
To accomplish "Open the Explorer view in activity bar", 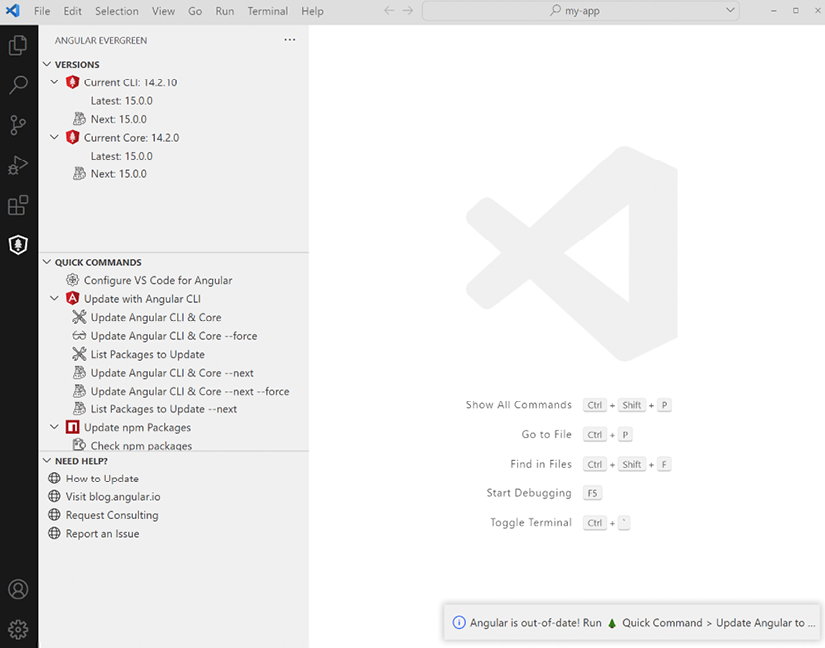I will 18,45.
